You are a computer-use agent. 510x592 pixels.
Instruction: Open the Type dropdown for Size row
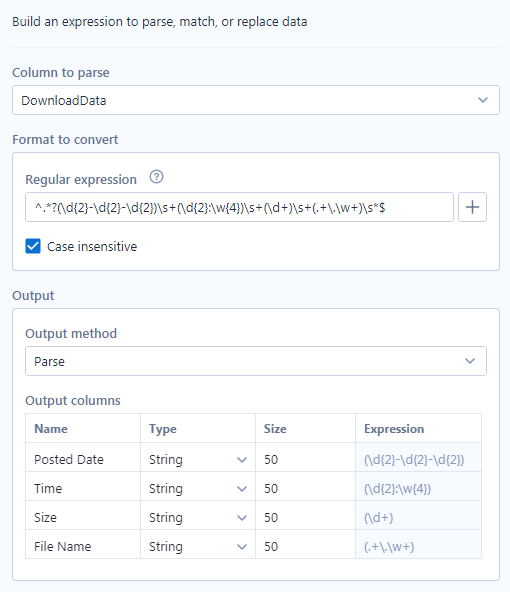[198, 517]
